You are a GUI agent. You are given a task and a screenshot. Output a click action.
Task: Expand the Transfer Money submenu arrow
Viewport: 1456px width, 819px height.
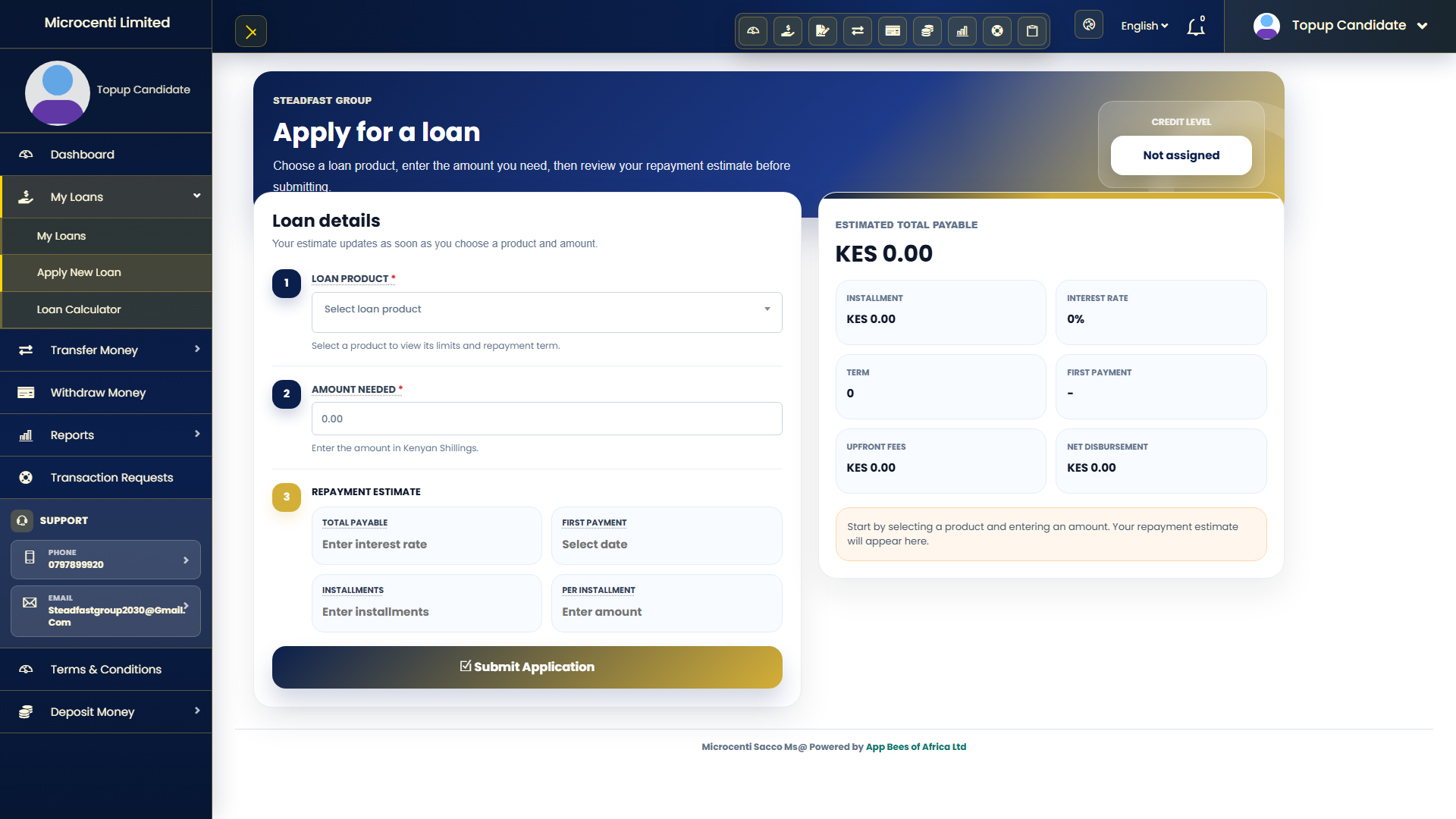197,349
